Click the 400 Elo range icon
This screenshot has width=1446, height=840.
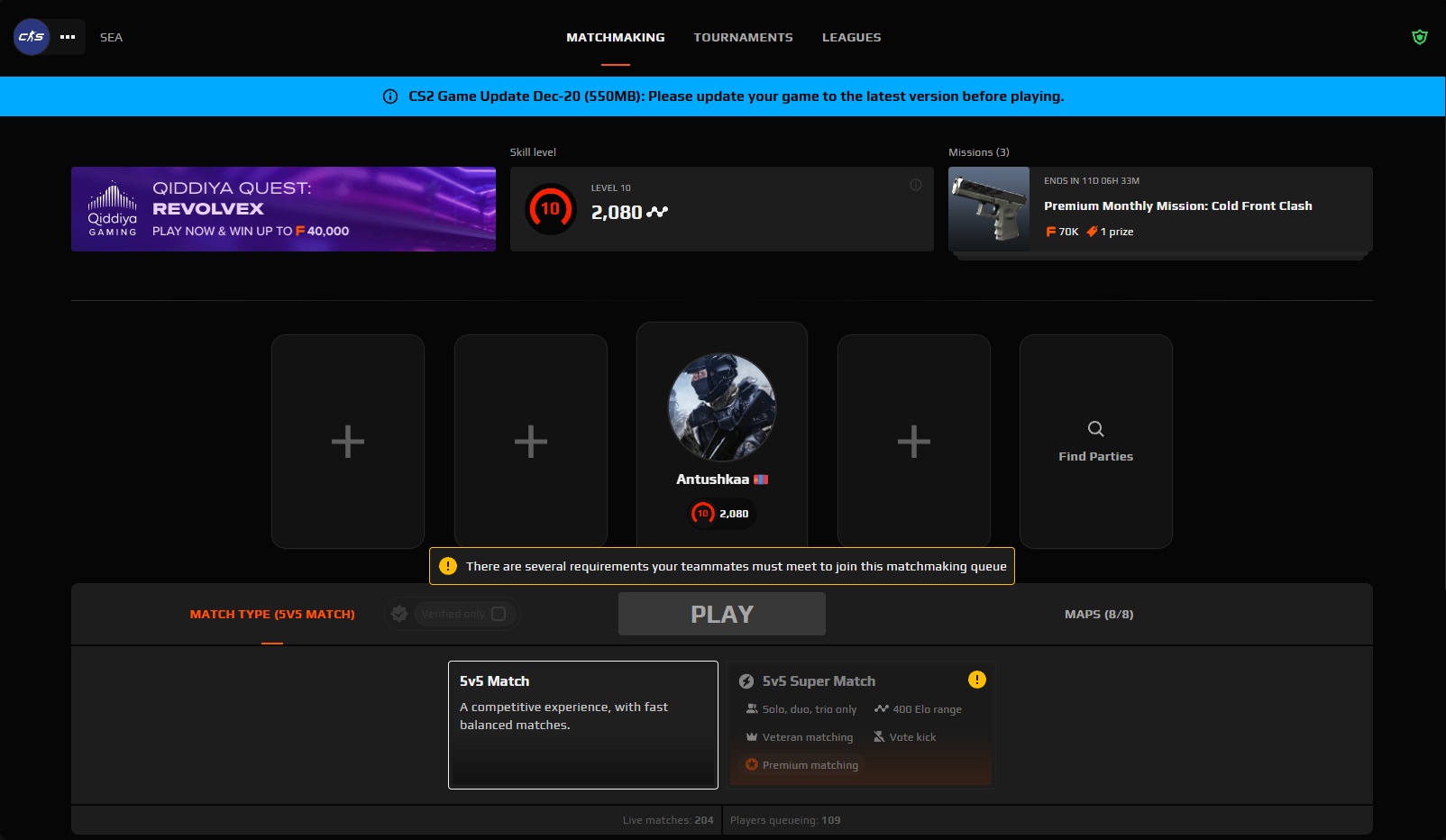point(882,709)
